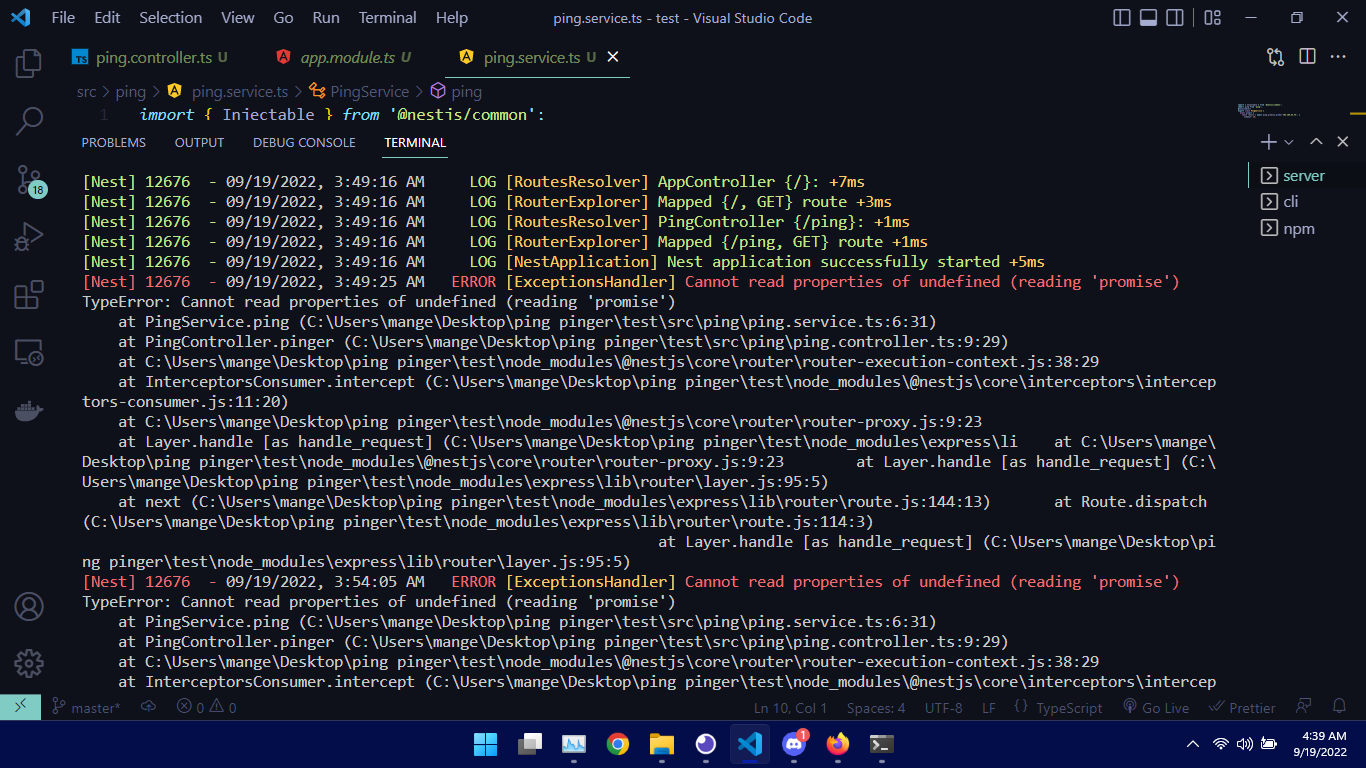1366x768 pixels.
Task: Click Go Live in status bar
Action: coord(1156,707)
